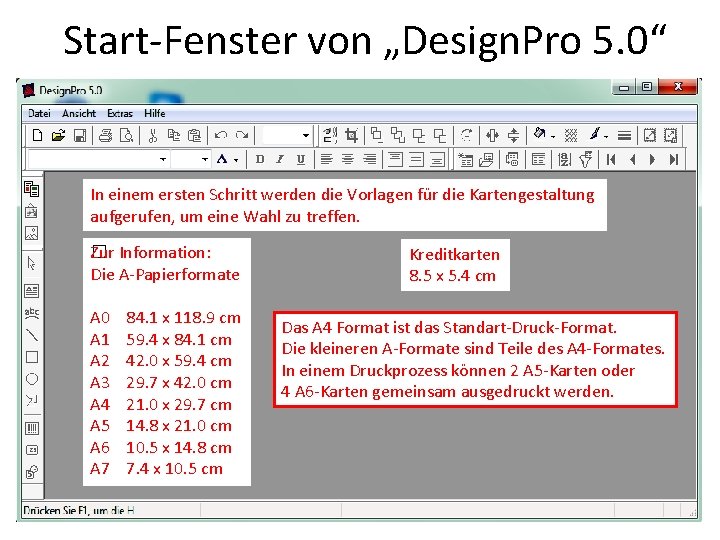Image resolution: width=720 pixels, height=540 pixels.
Task: Align text to the left
Action: 326,159
